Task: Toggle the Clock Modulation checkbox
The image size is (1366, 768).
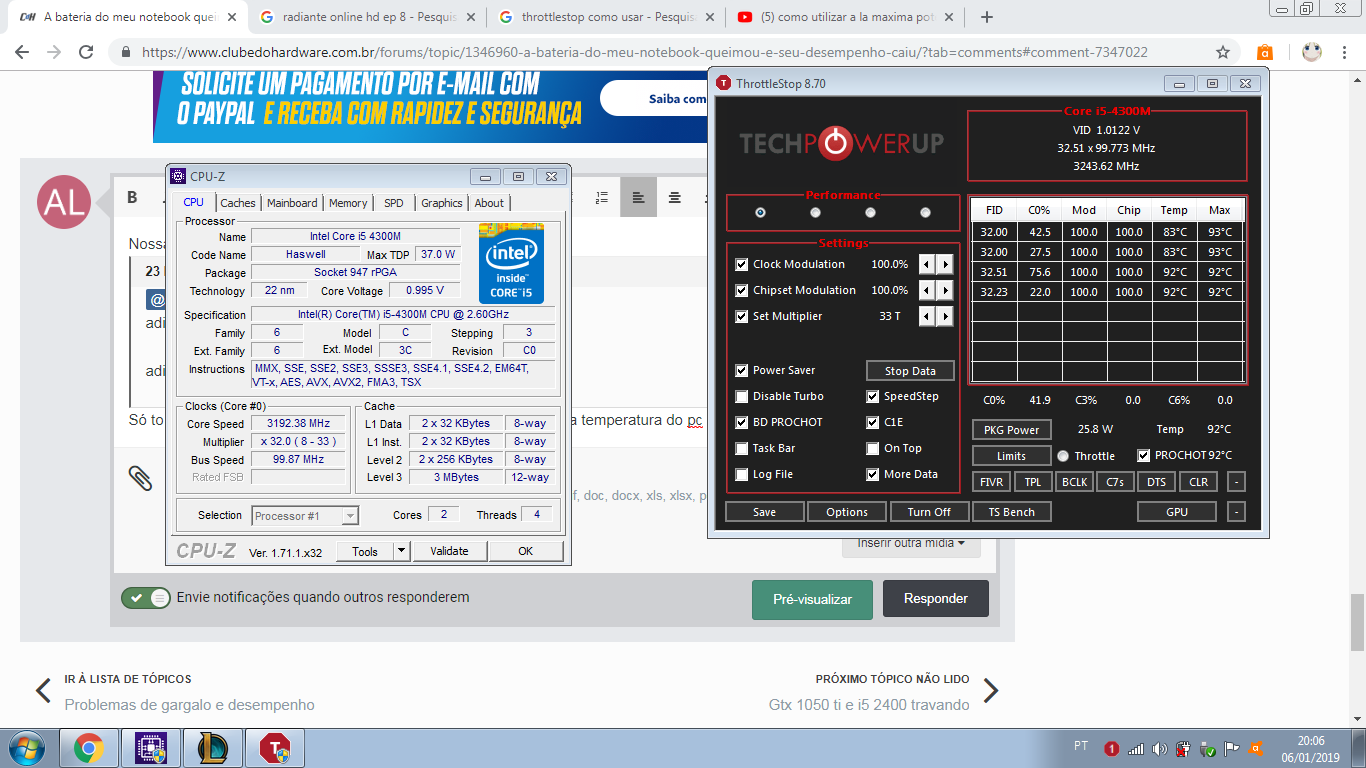Action: 741,264
